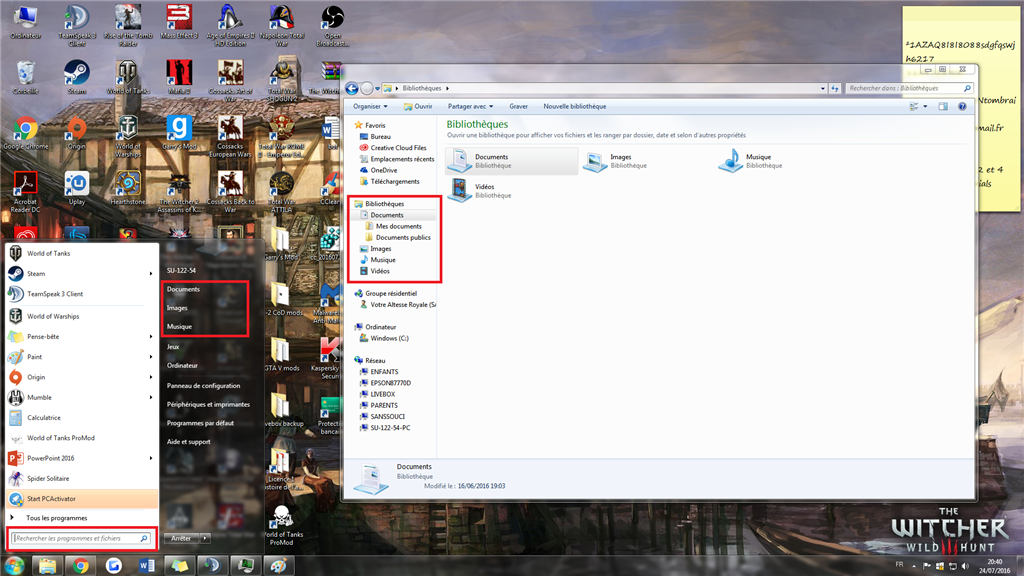Toggle the Explorer preview pane icon

coord(943,106)
